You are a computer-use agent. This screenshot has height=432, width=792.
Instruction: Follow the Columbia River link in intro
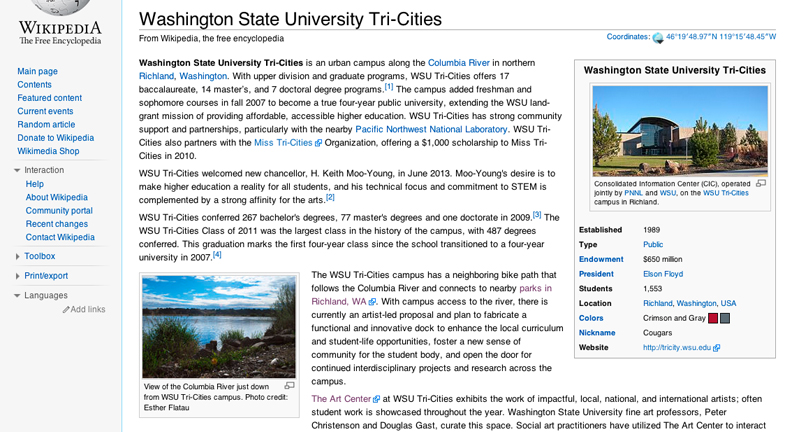pyautogui.click(x=459, y=63)
